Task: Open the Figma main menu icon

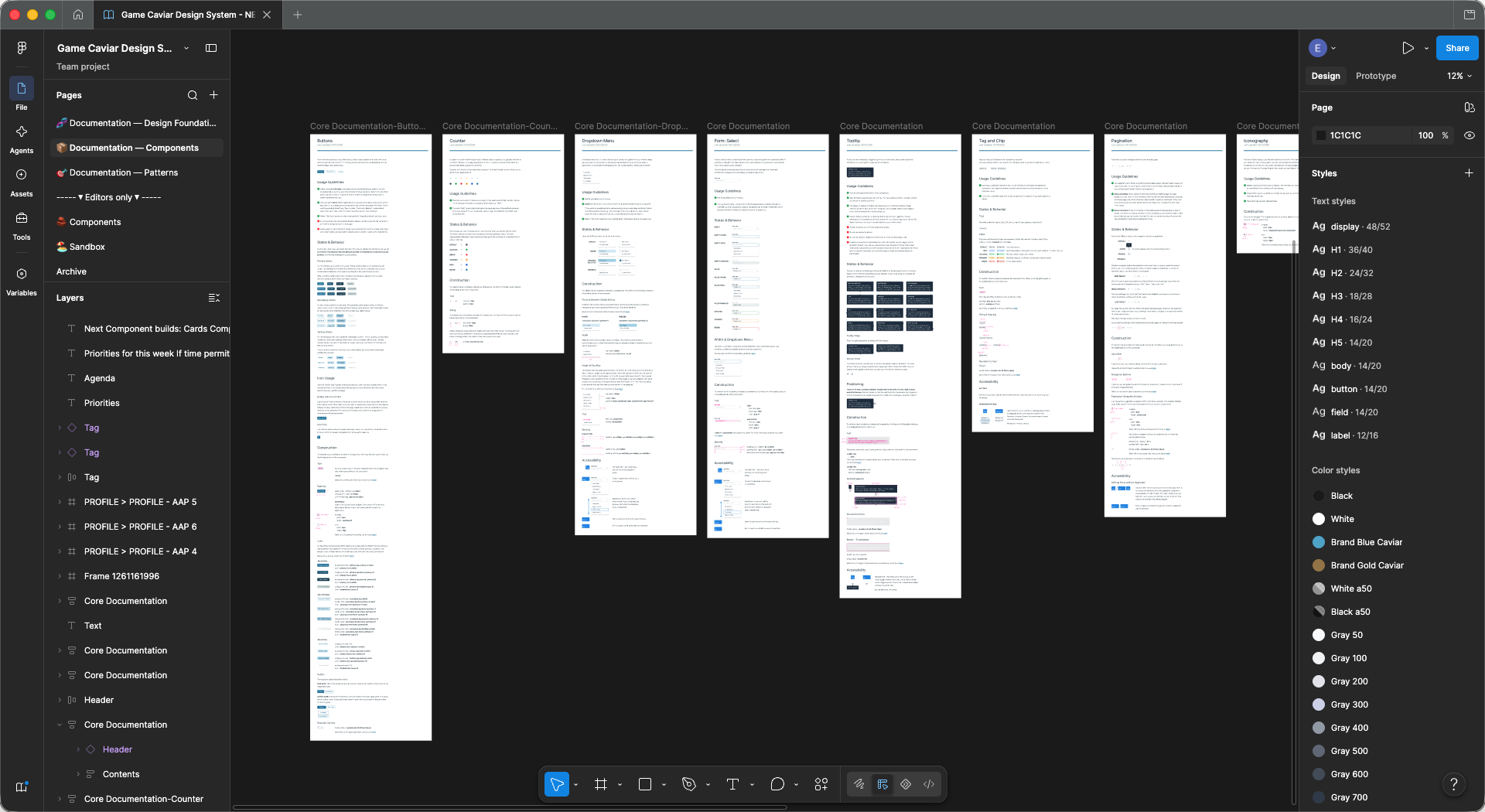Action: (x=22, y=48)
